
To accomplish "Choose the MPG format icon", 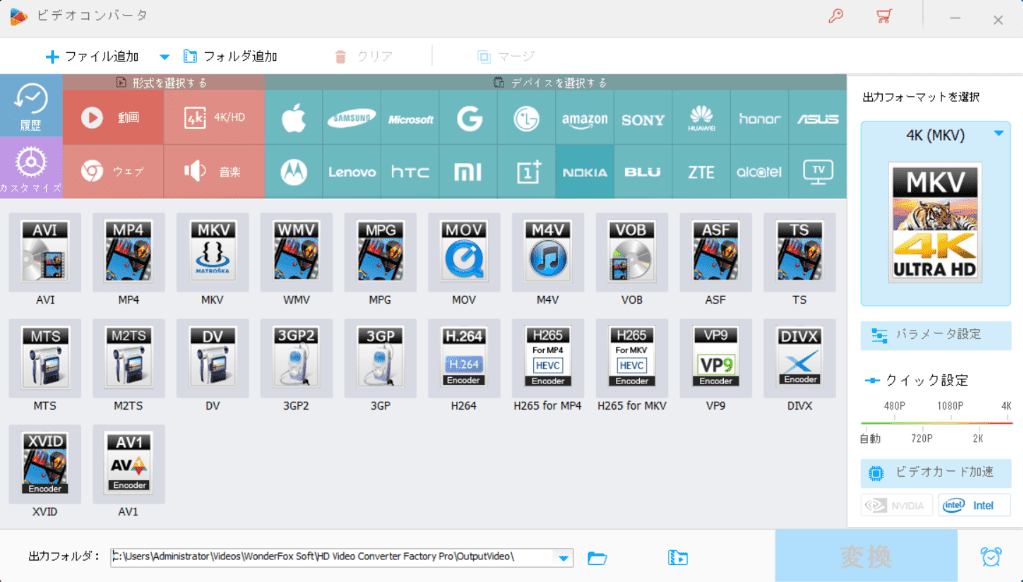I will click(x=380, y=253).
